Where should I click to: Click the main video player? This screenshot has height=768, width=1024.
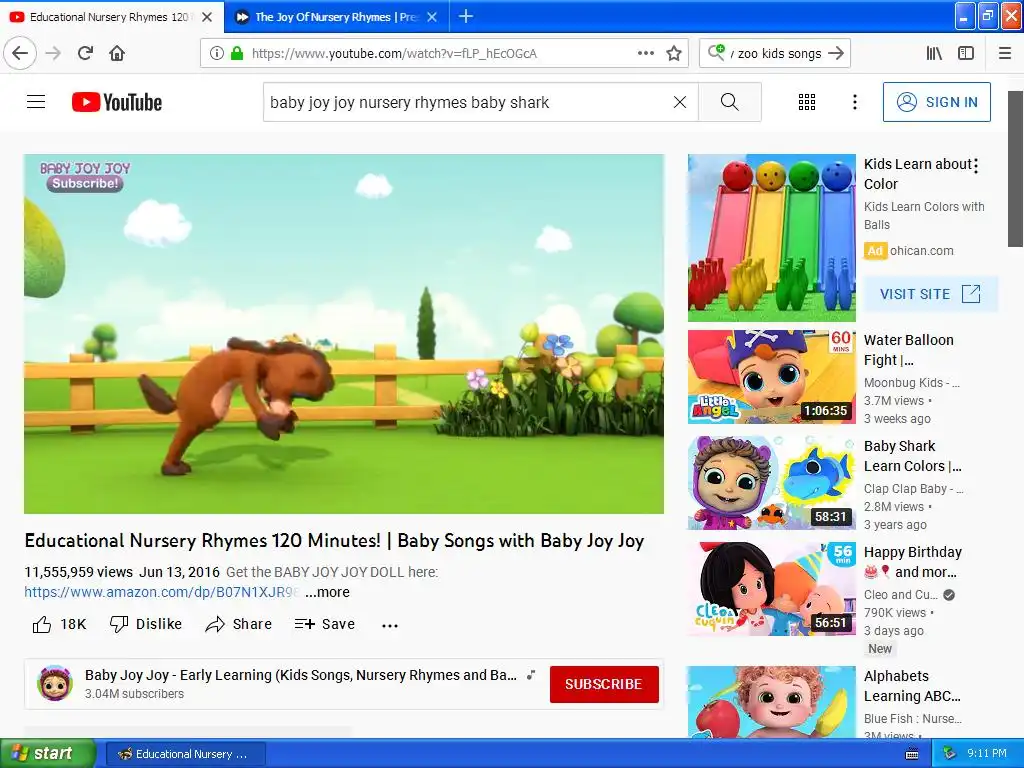344,334
